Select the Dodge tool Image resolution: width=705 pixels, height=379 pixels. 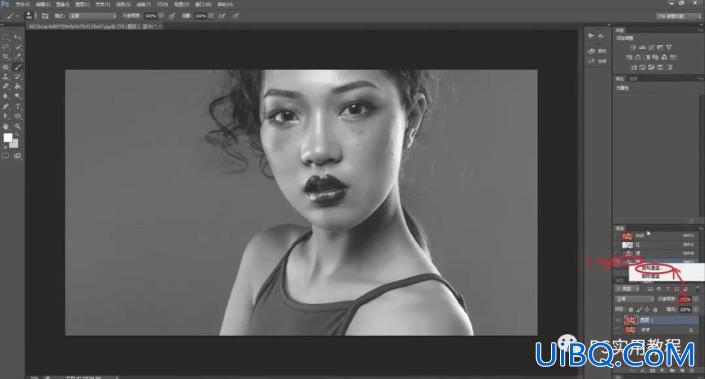tap(18, 96)
